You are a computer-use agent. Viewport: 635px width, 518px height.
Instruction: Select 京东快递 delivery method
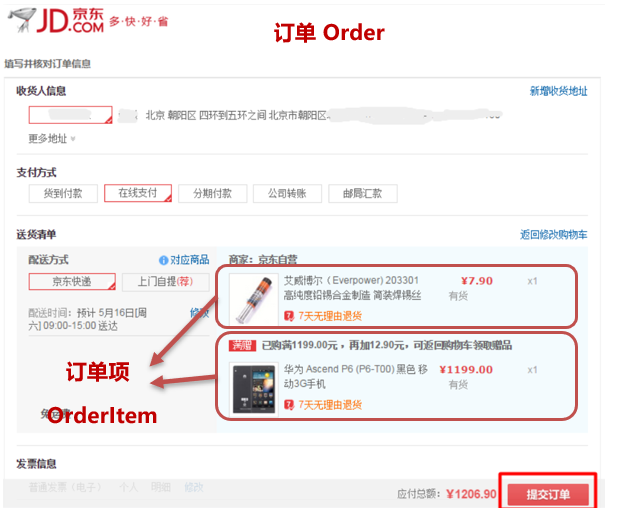point(72,282)
